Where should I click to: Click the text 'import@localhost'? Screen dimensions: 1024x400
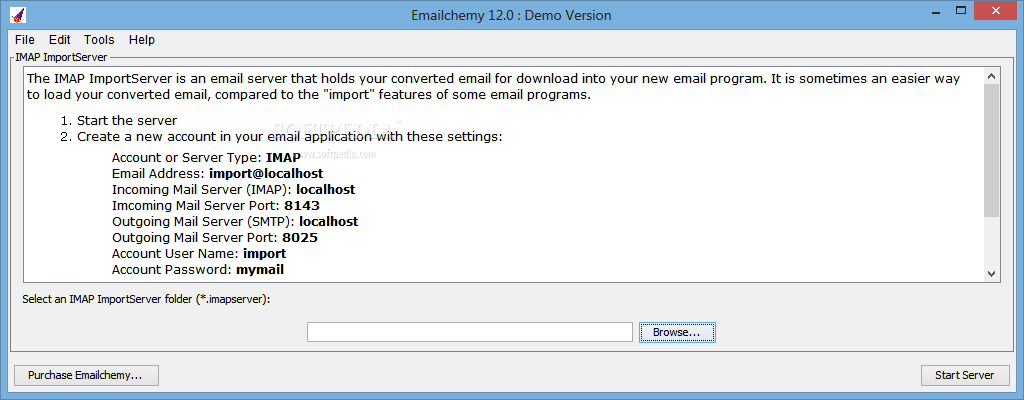pos(266,173)
